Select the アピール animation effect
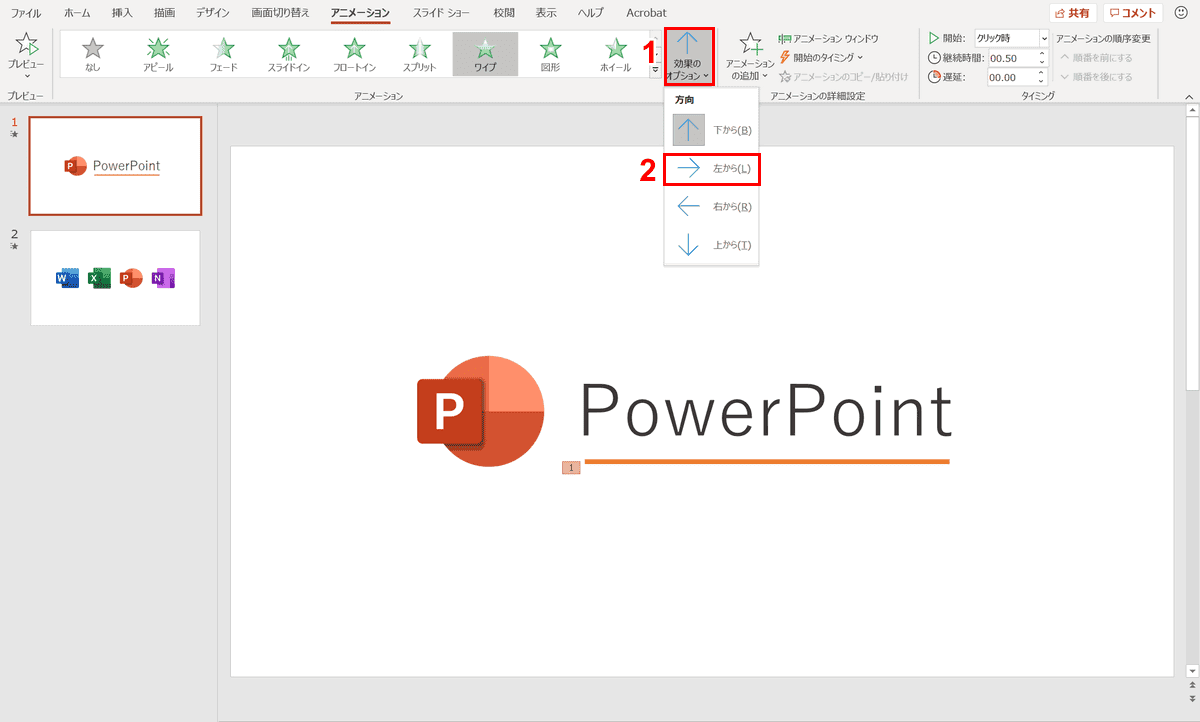This screenshot has width=1200, height=722. 158,54
